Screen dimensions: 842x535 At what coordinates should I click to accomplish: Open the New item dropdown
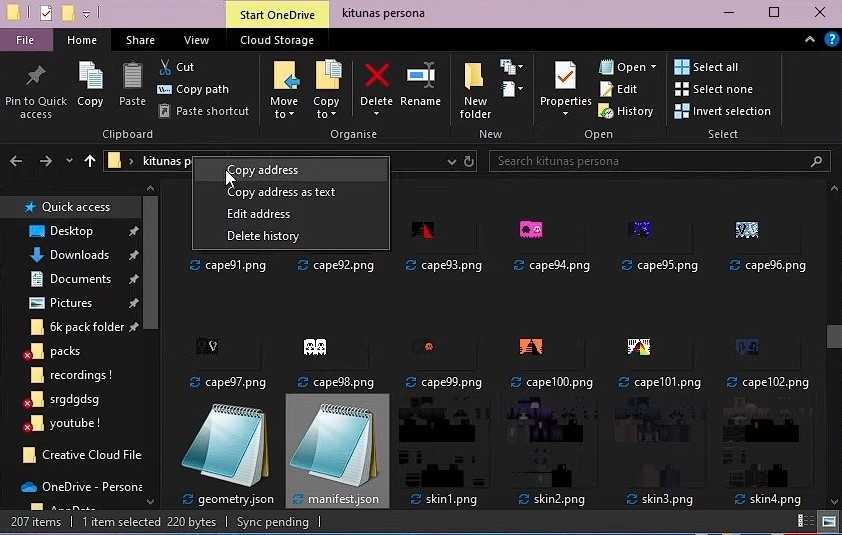512,67
